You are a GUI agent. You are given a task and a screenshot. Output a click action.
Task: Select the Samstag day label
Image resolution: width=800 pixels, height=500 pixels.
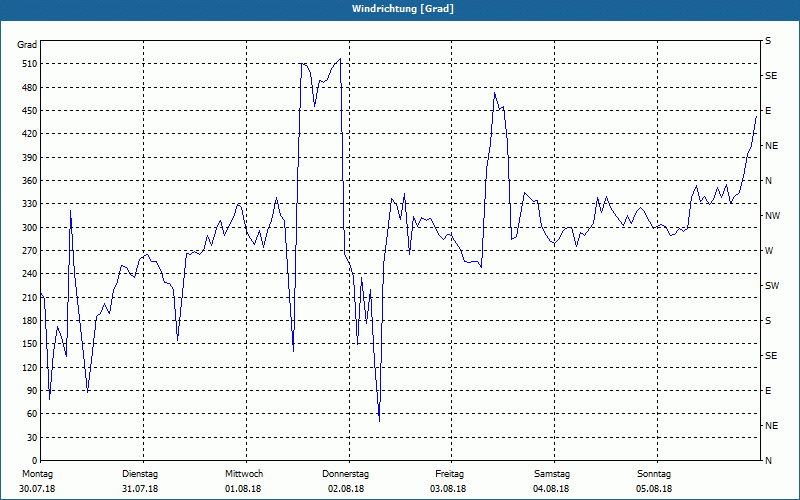point(552,474)
